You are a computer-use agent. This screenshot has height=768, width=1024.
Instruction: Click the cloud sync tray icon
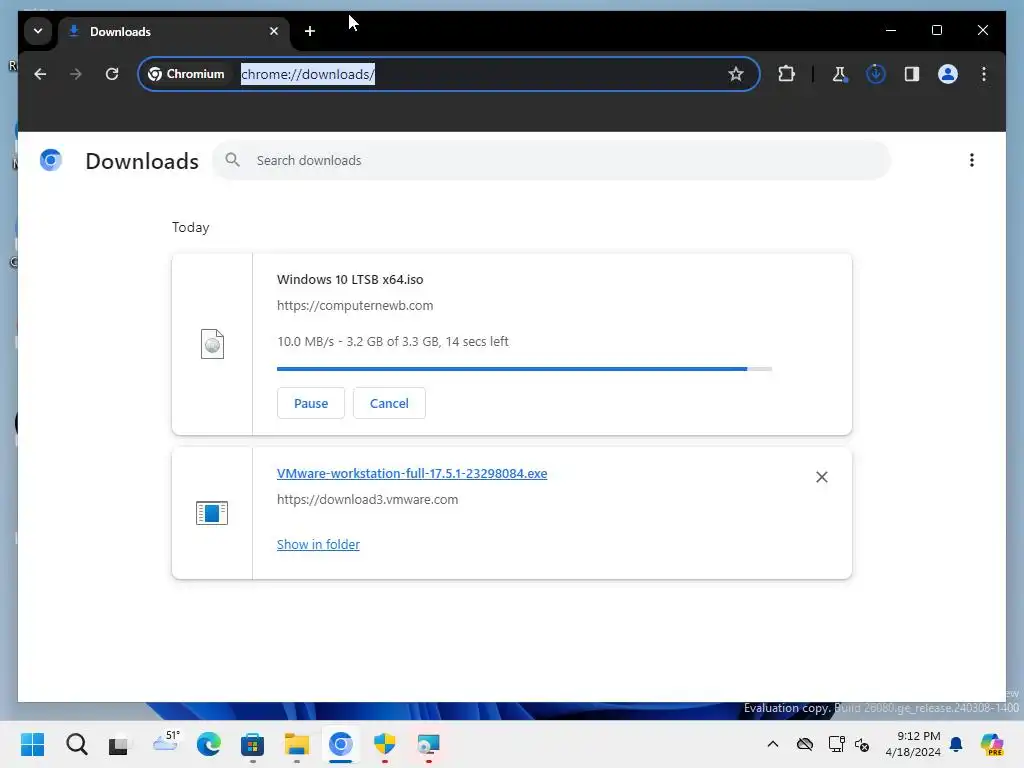pos(805,744)
